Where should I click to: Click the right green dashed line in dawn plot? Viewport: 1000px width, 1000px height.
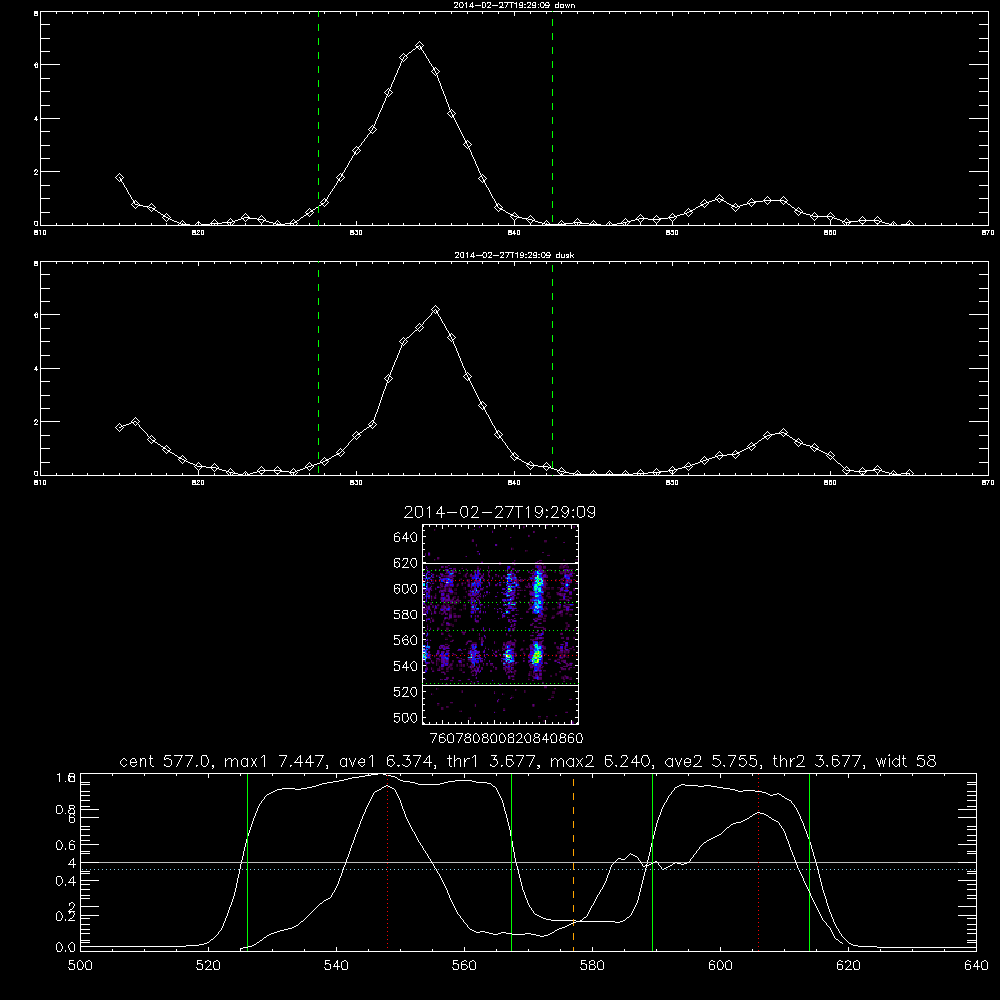[x=552, y=118]
